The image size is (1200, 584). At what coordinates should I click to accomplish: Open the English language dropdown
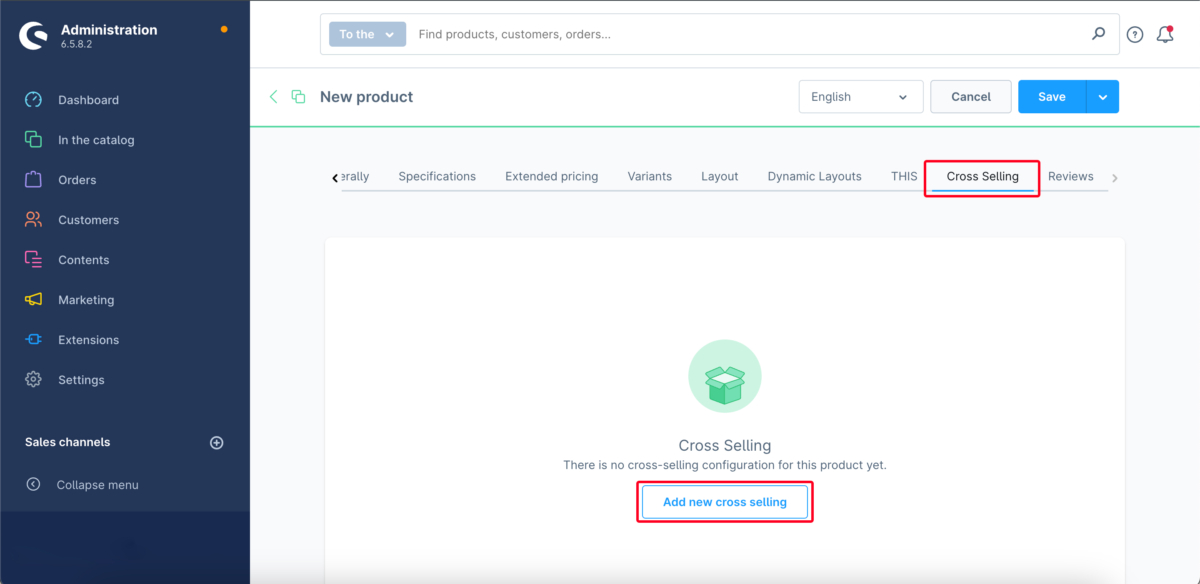[x=861, y=97]
